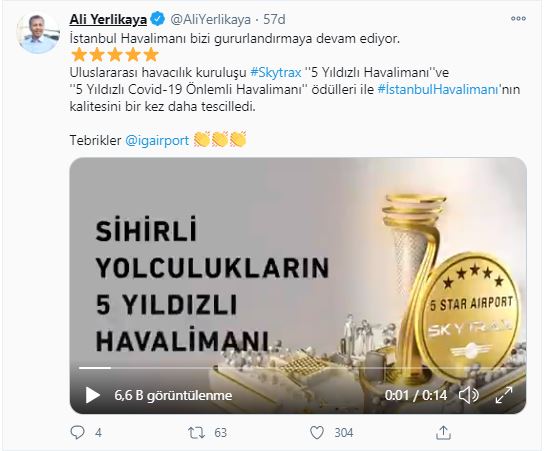The width and height of the screenshot is (554, 451).
Task: Open the Ali Yerlikaya display name link
Action: pos(108,19)
